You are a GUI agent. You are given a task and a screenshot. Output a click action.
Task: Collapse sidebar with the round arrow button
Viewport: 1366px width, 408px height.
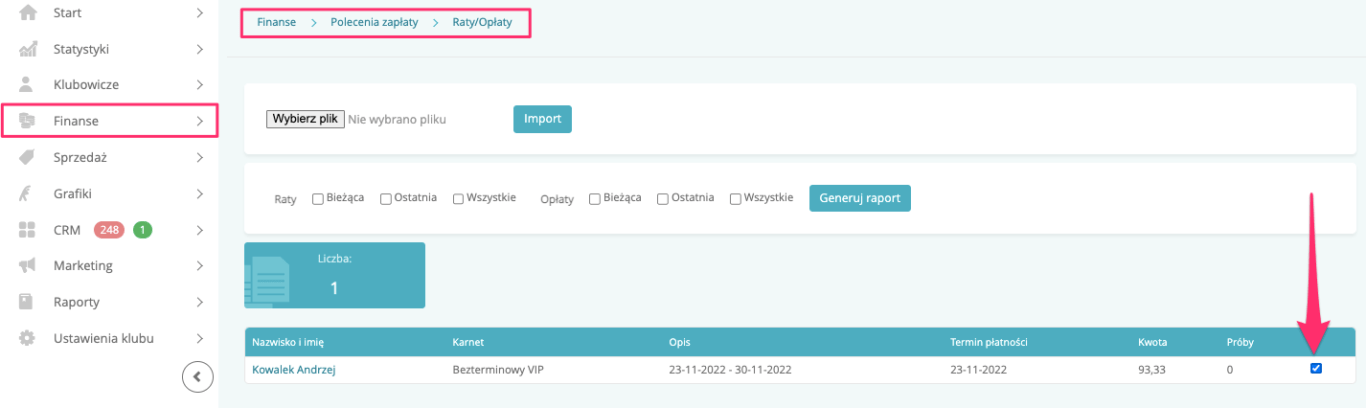[198, 377]
